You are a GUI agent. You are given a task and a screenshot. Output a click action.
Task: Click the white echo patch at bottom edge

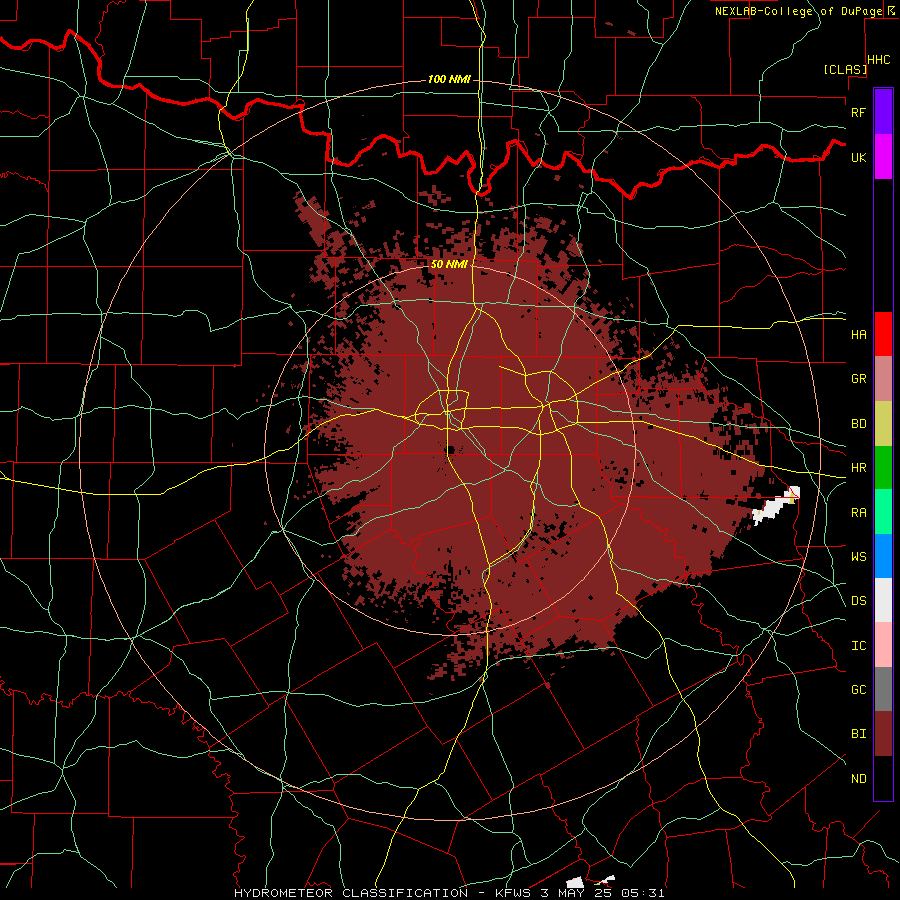576,882
